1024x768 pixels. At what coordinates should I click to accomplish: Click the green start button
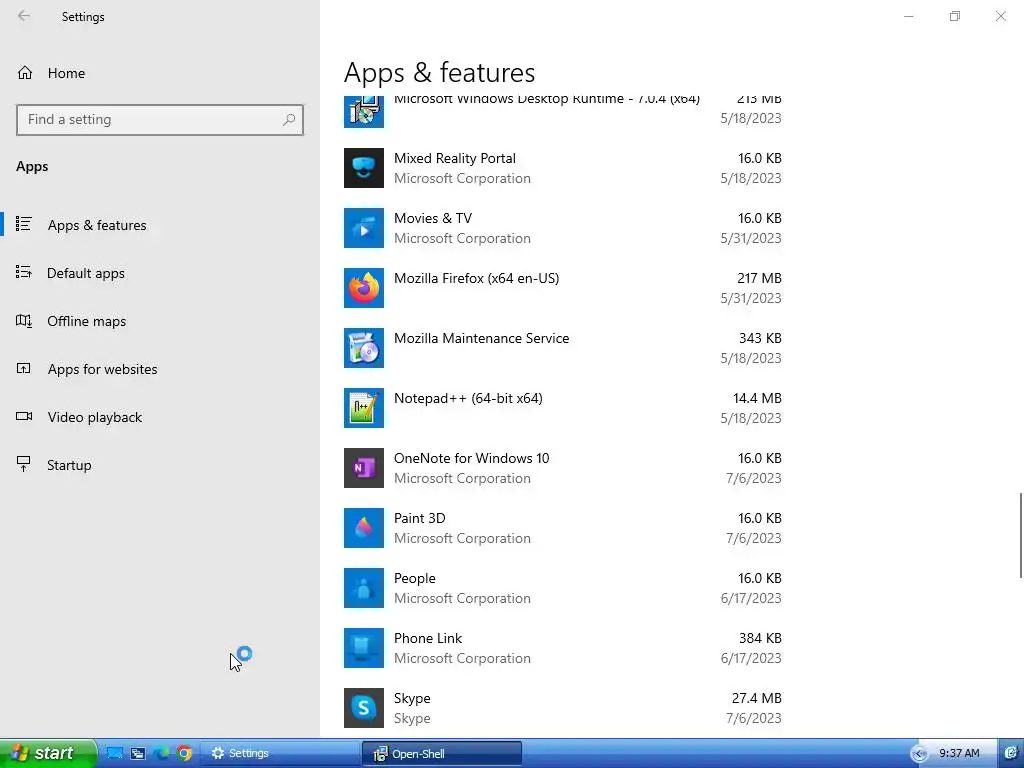click(48, 754)
